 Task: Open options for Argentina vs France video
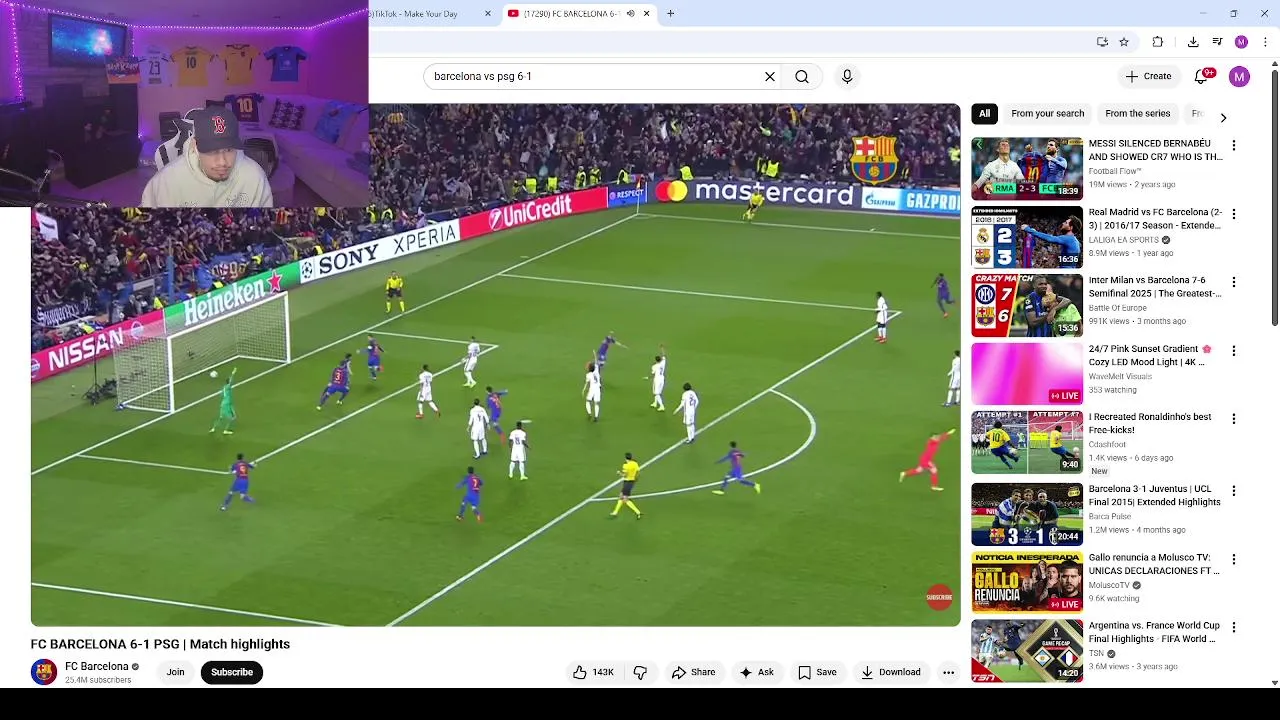1233,627
